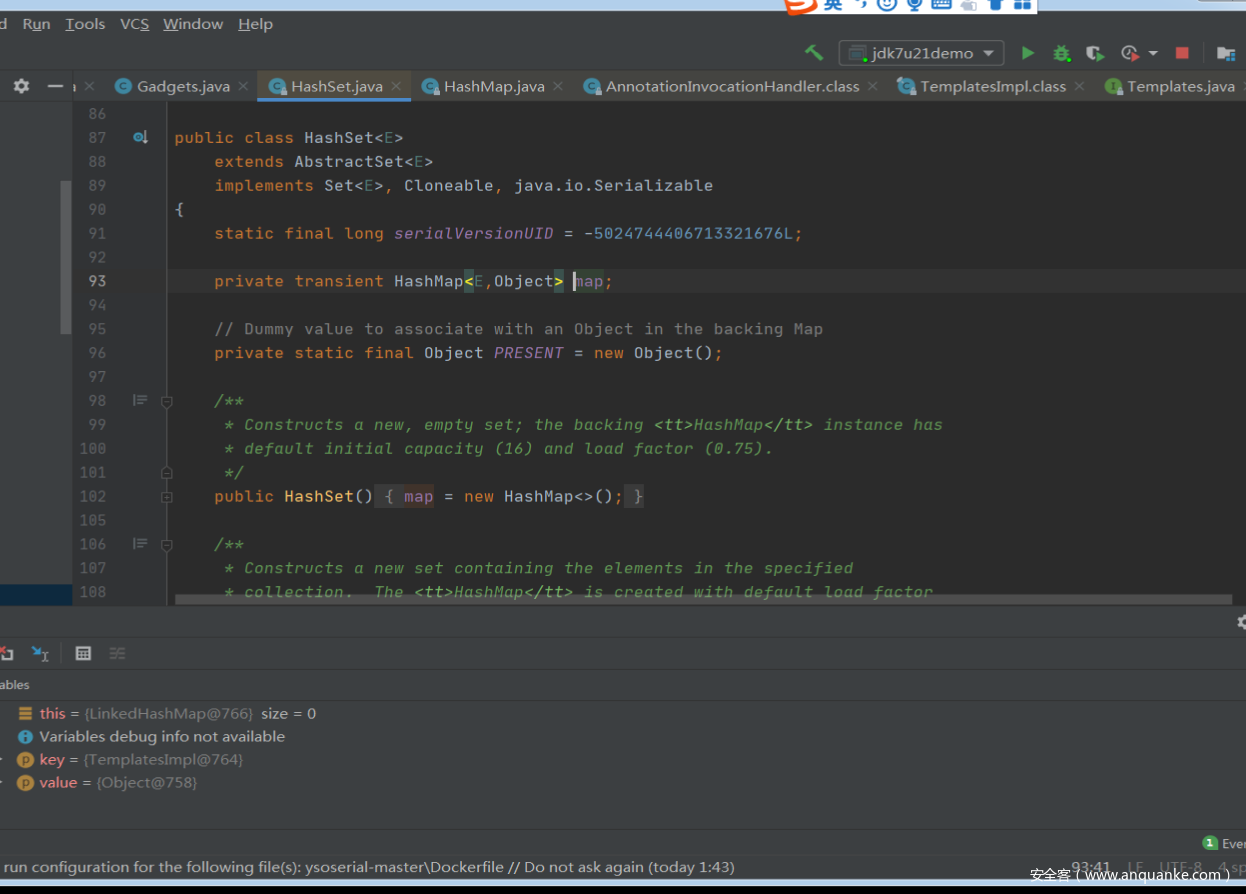Switch to the HashMap.java tab
The width and height of the screenshot is (1246, 894).
coord(493,87)
